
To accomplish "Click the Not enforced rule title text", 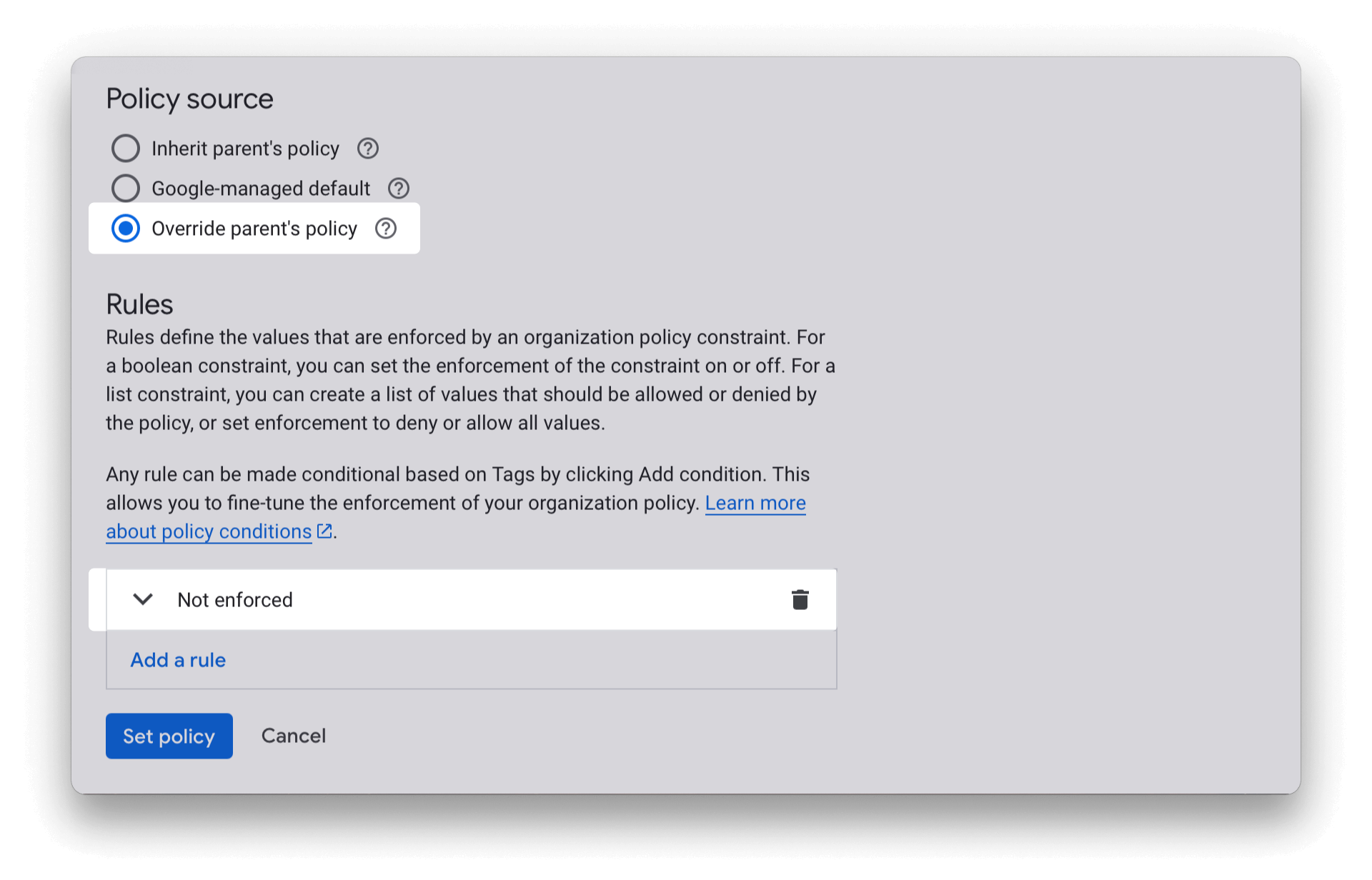I will pyautogui.click(x=235, y=600).
